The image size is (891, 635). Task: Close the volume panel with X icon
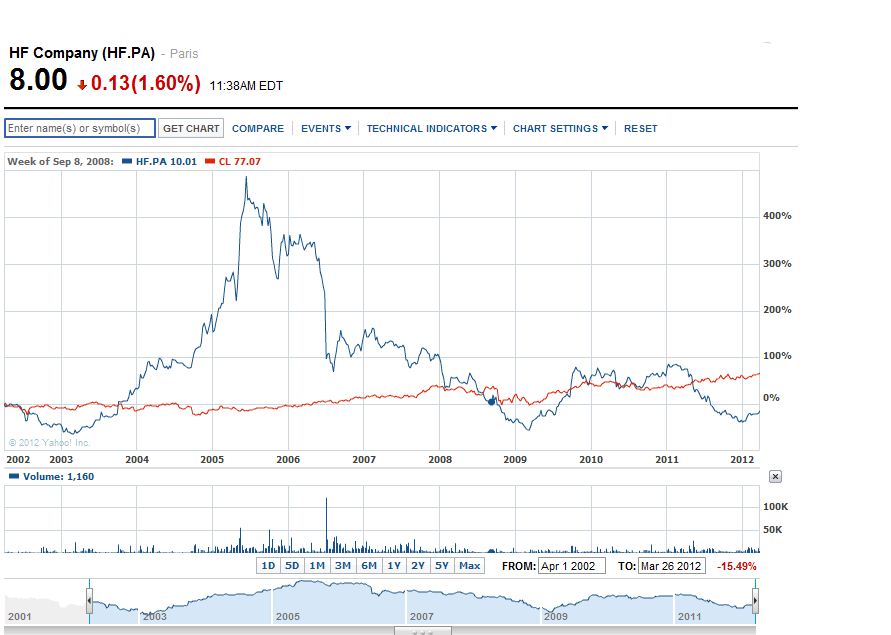point(775,476)
